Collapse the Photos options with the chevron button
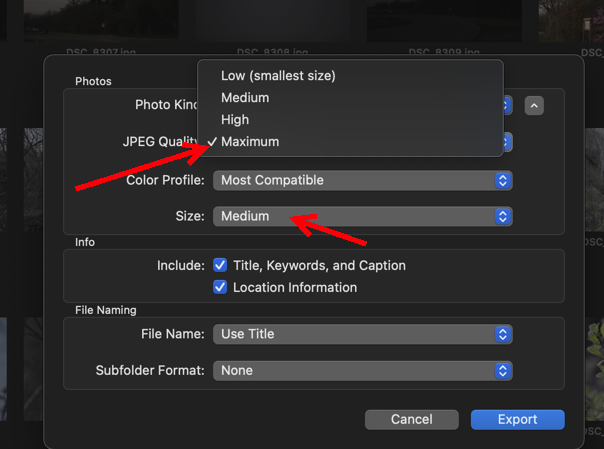Image resolution: width=604 pixels, height=449 pixels. tap(534, 105)
